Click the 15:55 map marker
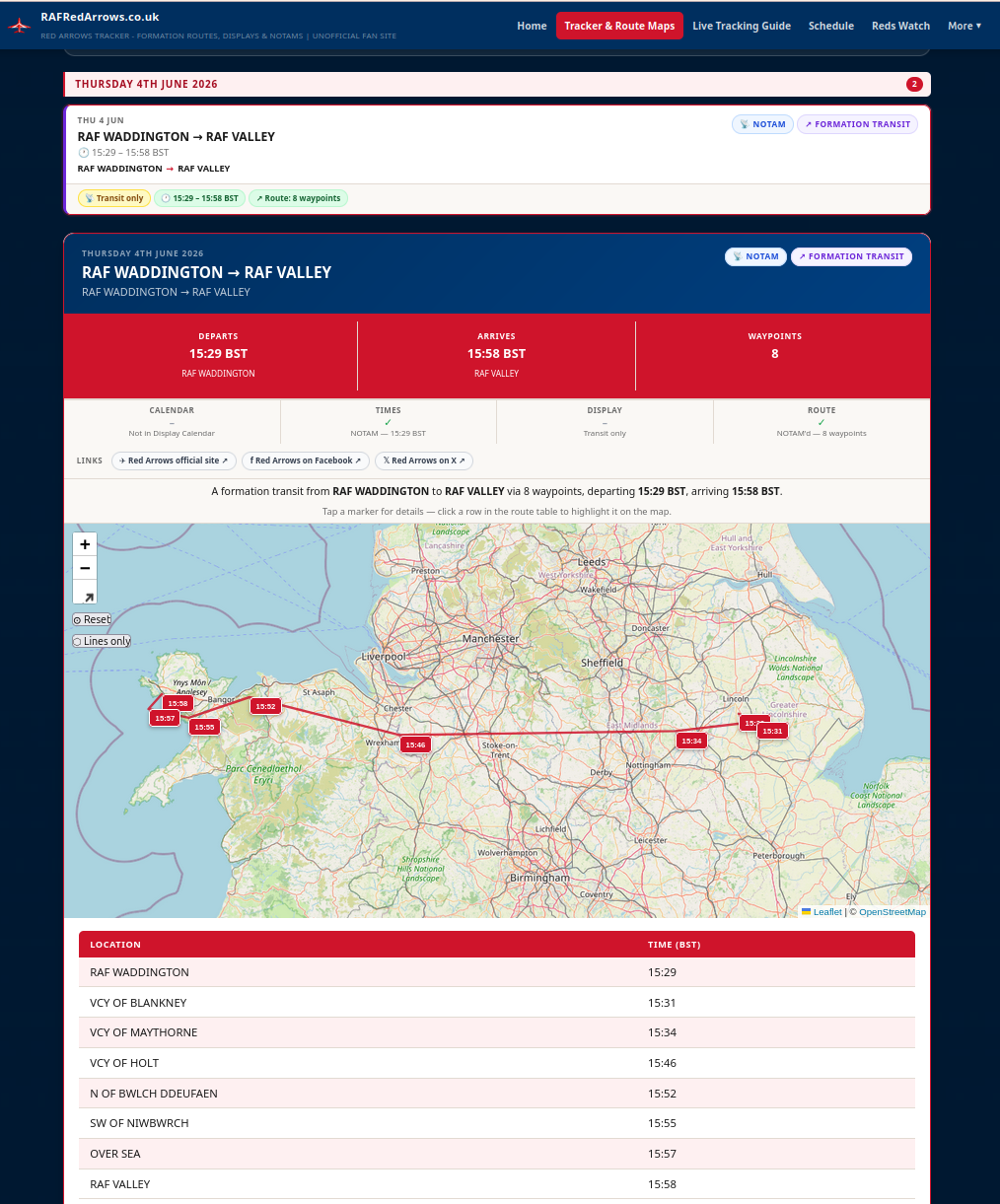This screenshot has height=1204, width=1000. click(204, 728)
